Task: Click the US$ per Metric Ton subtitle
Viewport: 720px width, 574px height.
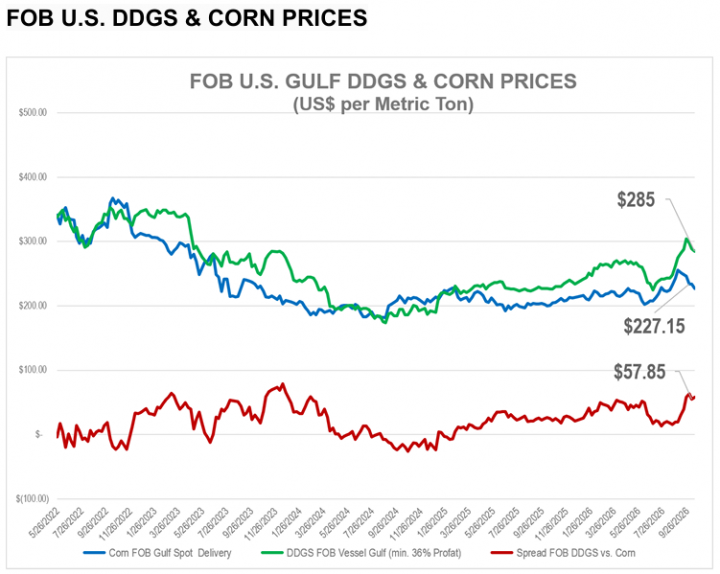Action: point(383,104)
